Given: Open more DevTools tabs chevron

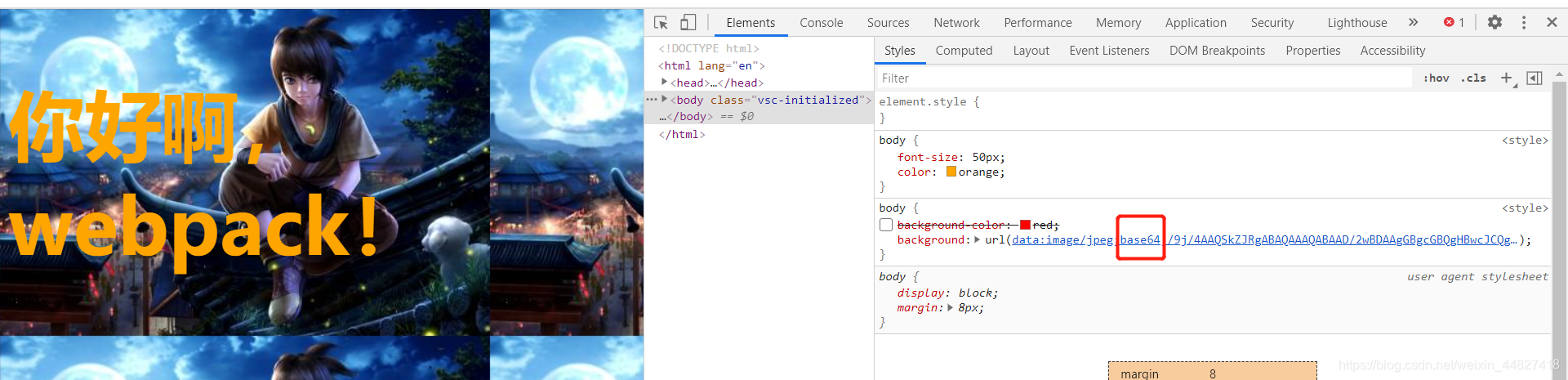Looking at the screenshot, I should 1413,23.
